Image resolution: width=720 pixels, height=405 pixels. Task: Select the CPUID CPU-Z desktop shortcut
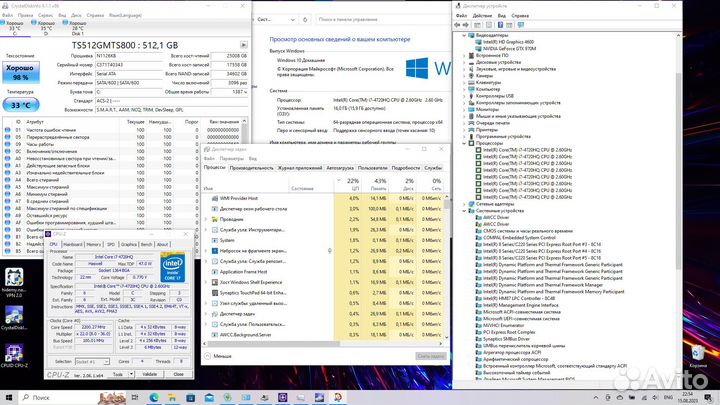[14, 356]
